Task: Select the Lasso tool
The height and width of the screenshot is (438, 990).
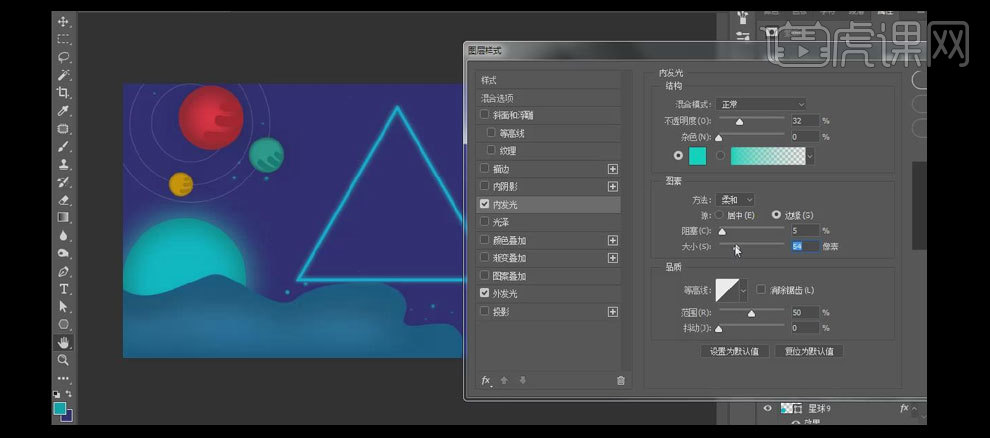Action: pos(63,57)
